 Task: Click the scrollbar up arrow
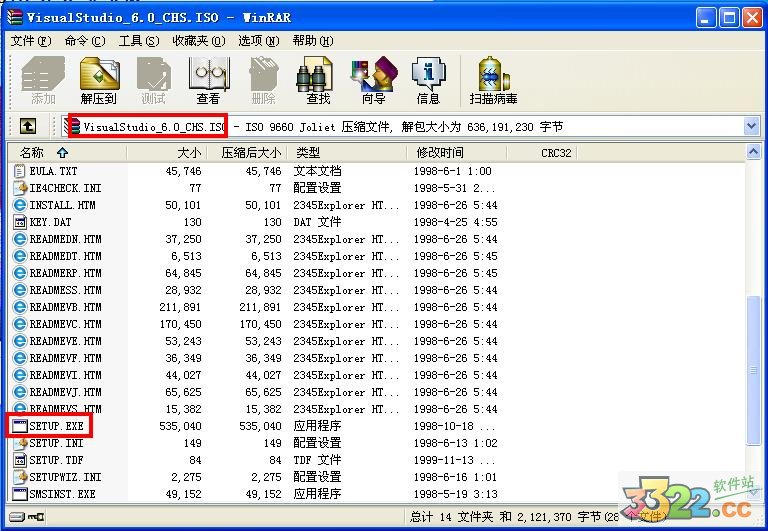753,152
